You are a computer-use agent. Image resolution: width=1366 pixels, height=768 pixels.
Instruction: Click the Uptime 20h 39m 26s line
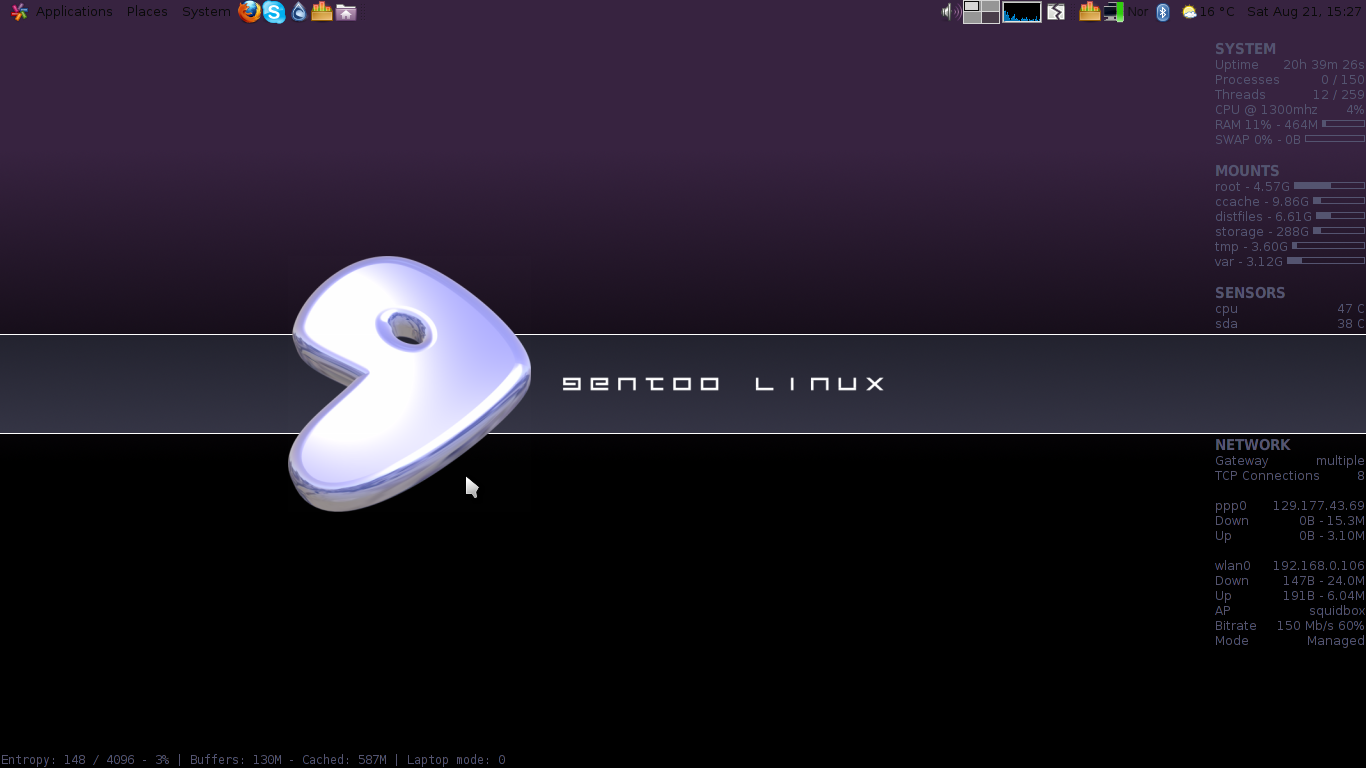[1290, 65]
